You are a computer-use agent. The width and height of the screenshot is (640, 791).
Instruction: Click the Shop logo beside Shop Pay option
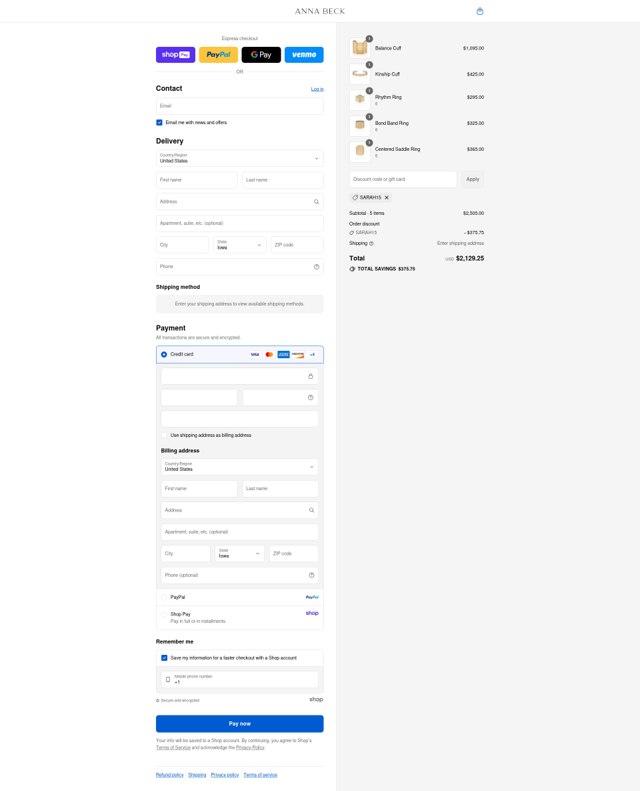[312, 613]
